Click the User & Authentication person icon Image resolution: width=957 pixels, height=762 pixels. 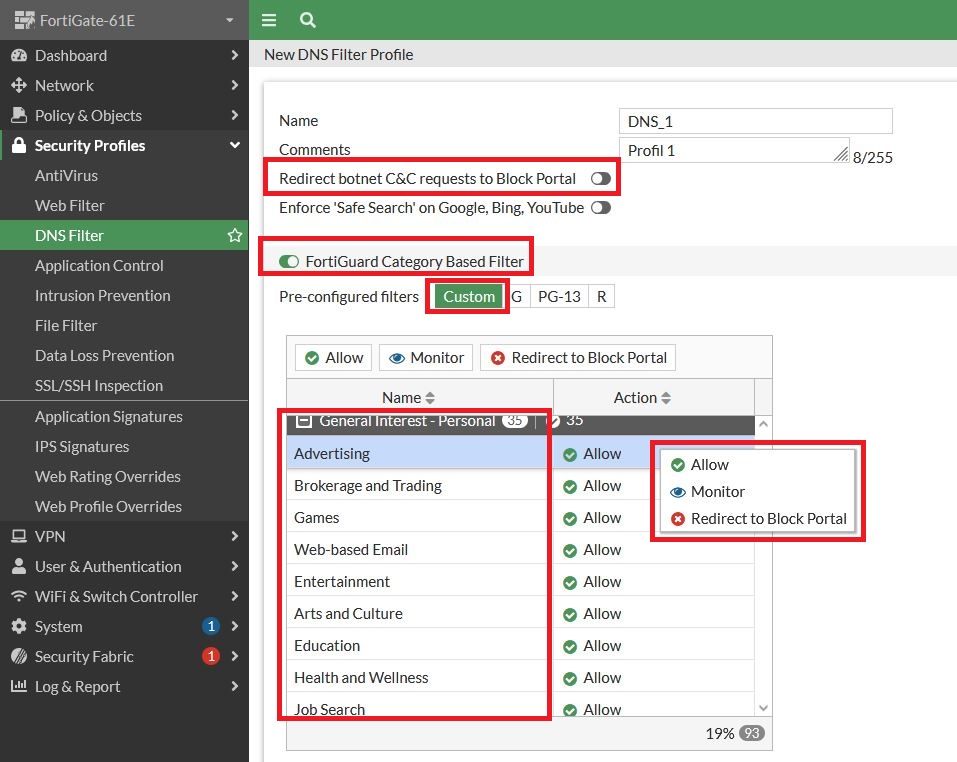pyautogui.click(x=19, y=566)
